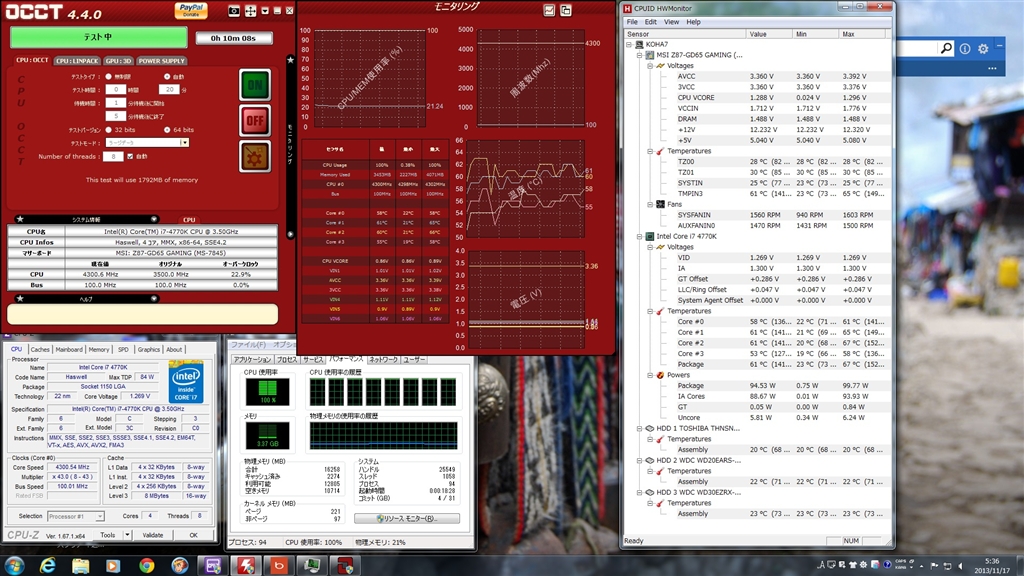Collapse MSI Z87-GD65 GAMING tree node
The height and width of the screenshot is (576, 1024).
pos(639,55)
